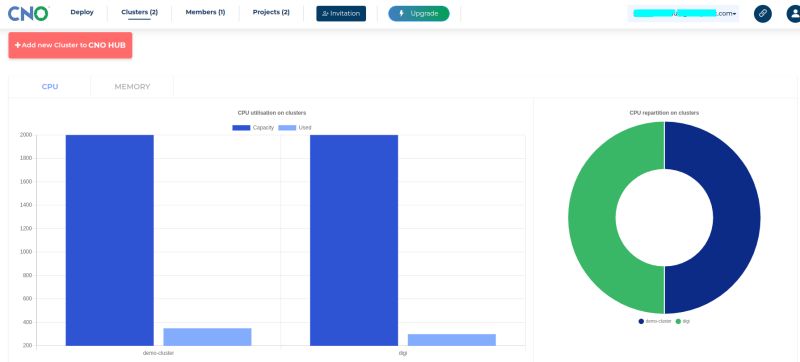Click the Invitation button

(341, 14)
